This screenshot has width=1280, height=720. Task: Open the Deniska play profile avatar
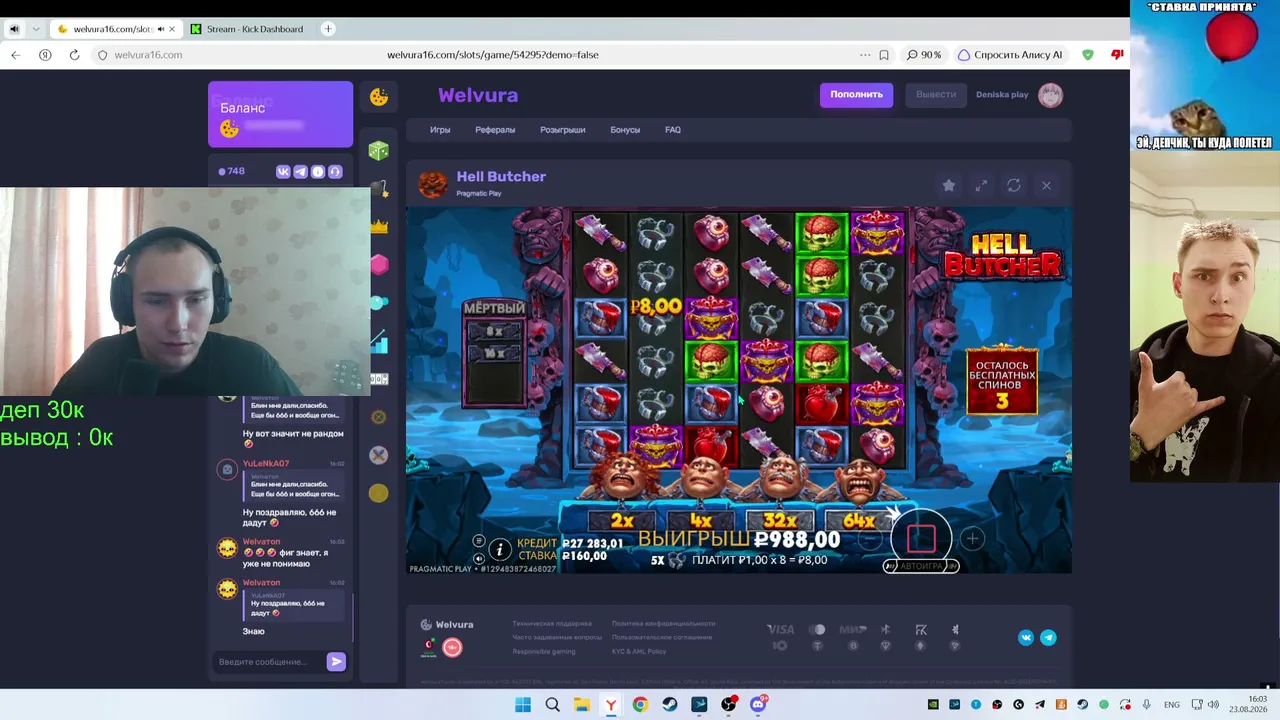(x=1050, y=95)
